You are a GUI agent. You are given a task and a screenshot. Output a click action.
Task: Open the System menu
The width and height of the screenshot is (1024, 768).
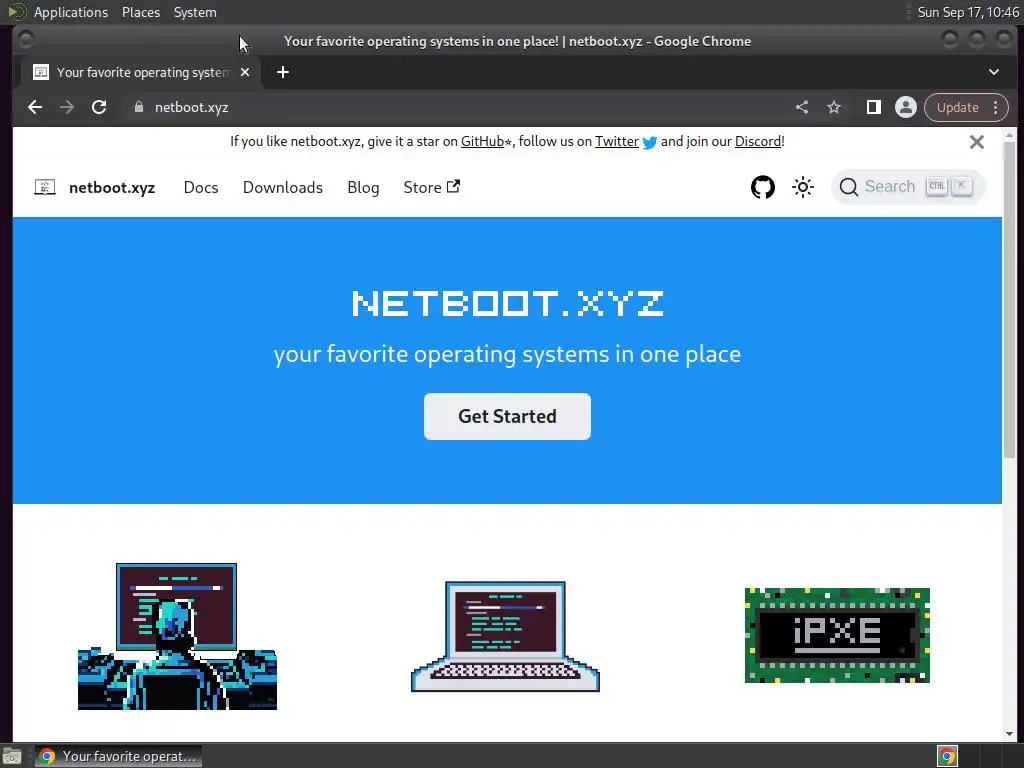tap(195, 12)
